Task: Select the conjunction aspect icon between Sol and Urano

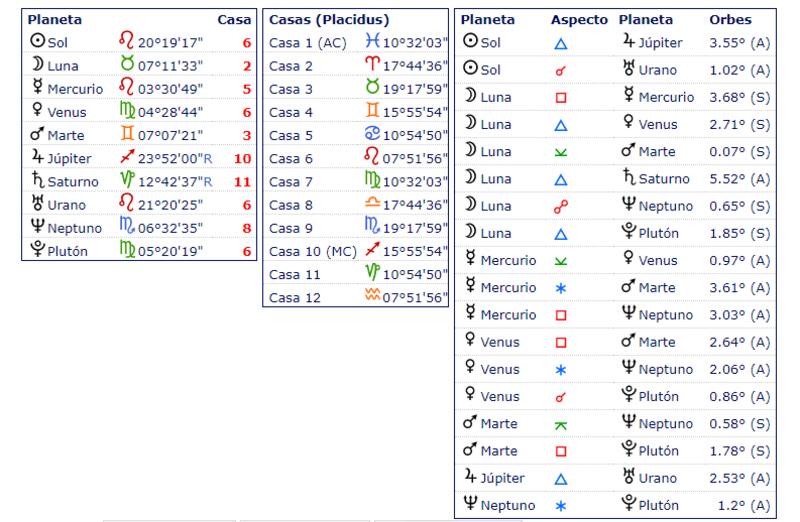Action: pos(561,71)
